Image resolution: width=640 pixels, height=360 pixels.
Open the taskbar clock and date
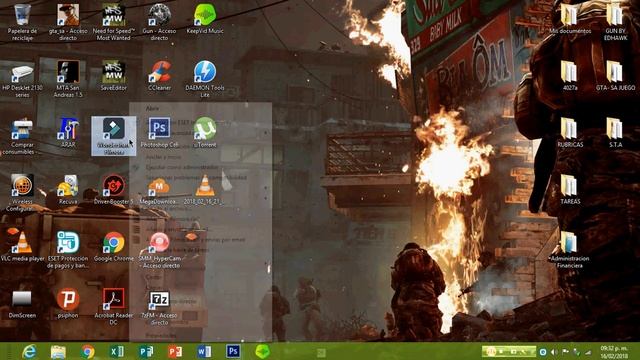(x=614, y=352)
